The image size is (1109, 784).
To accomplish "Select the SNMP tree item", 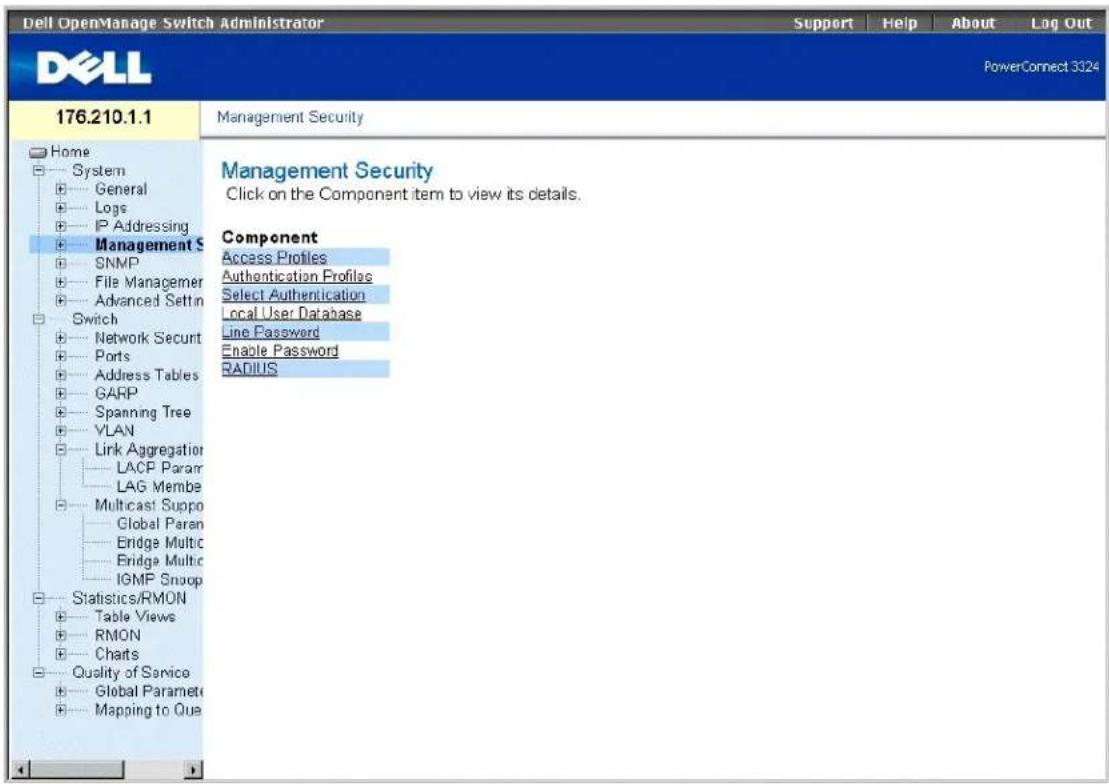I will coord(117,263).
